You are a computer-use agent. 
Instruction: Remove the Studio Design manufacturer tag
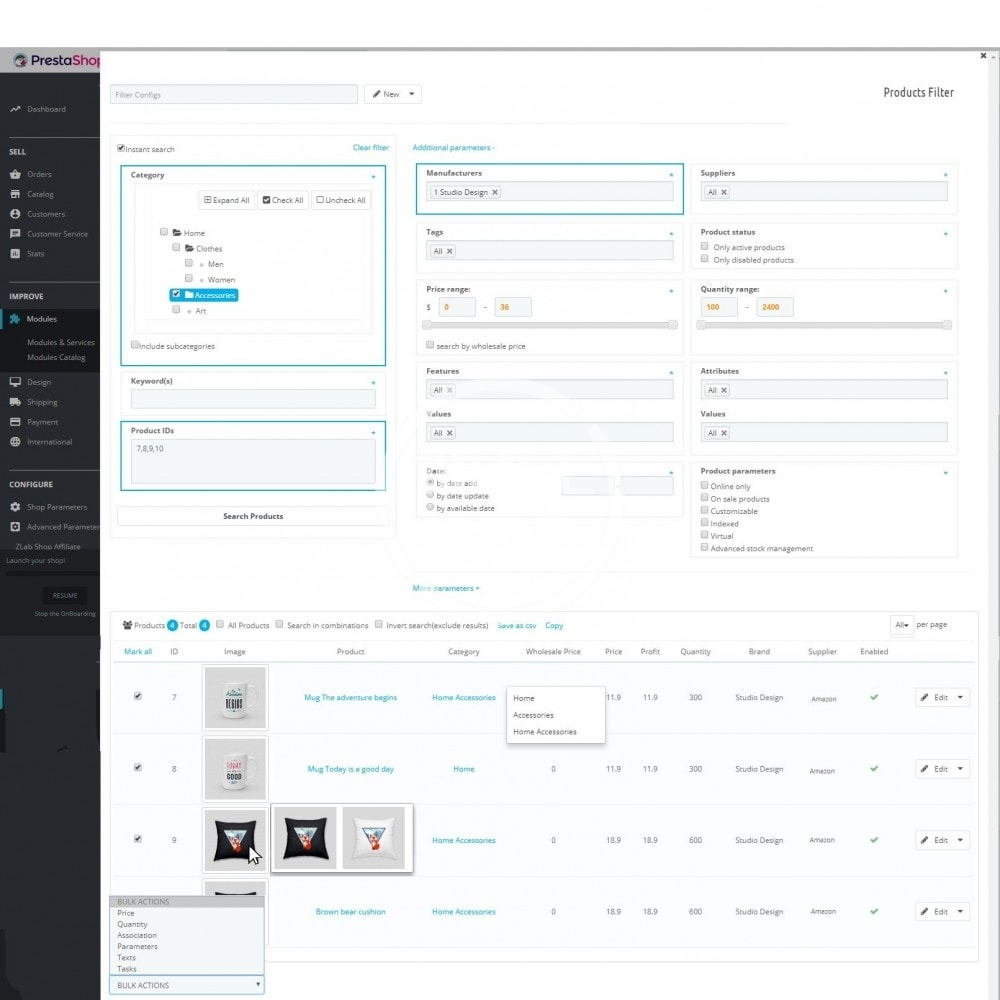click(495, 192)
